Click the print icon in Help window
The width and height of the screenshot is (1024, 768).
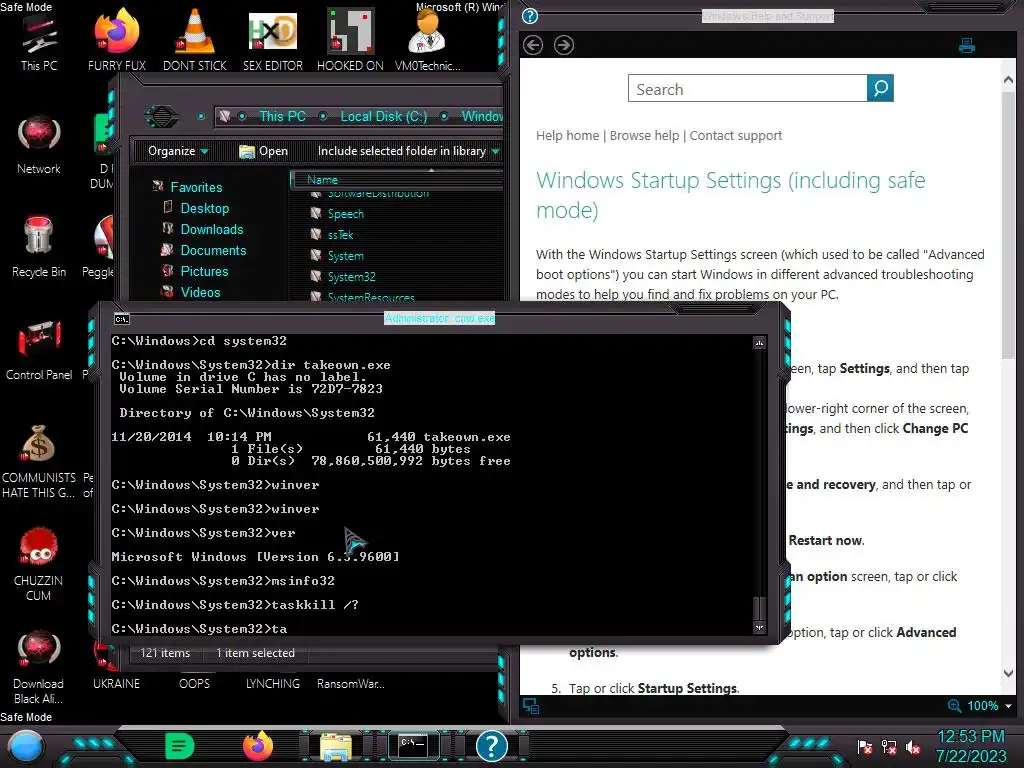(x=967, y=46)
